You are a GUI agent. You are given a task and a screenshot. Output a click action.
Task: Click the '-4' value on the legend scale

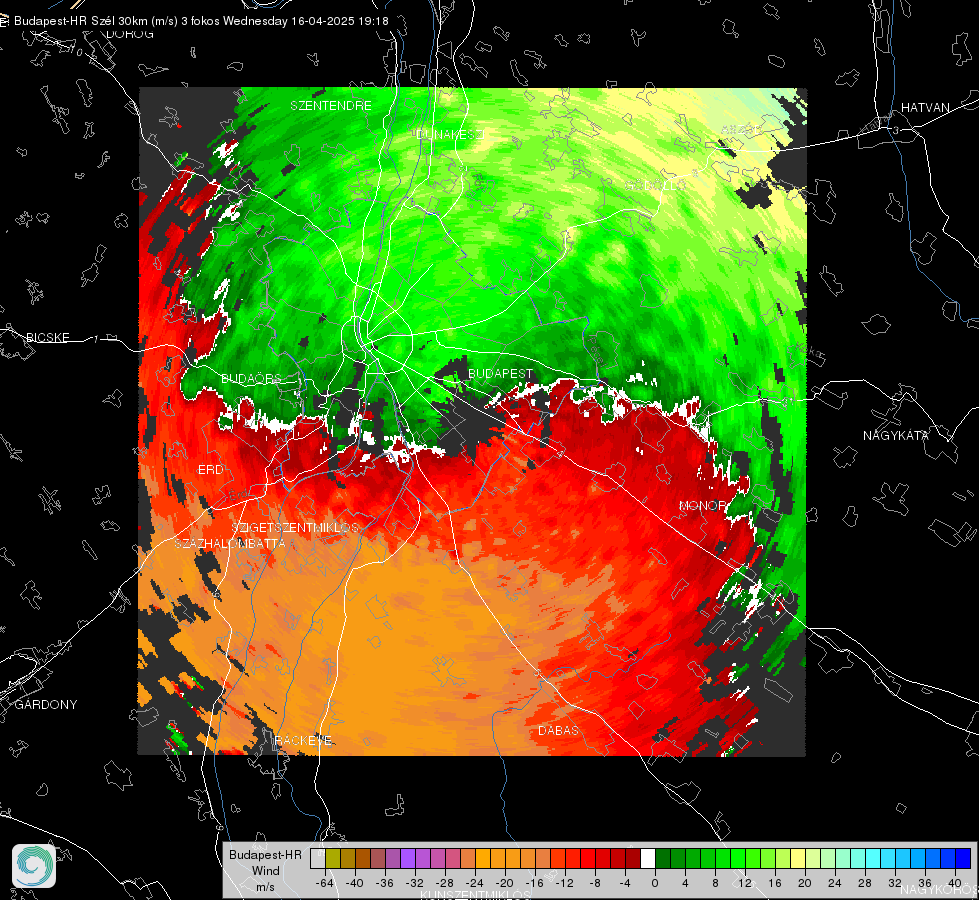[x=626, y=883]
